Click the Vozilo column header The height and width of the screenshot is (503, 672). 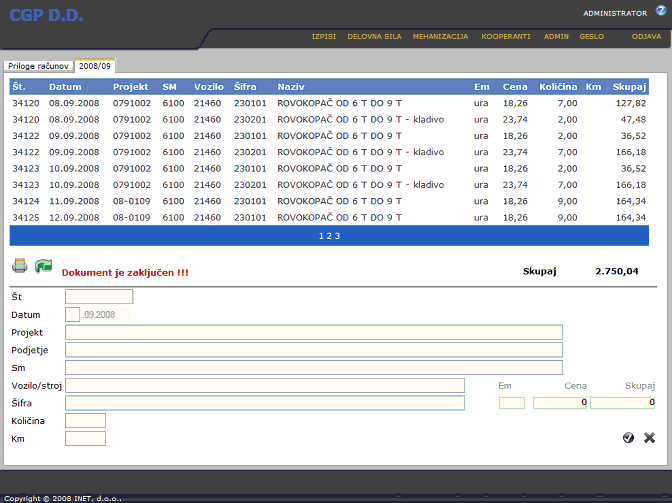click(x=209, y=87)
